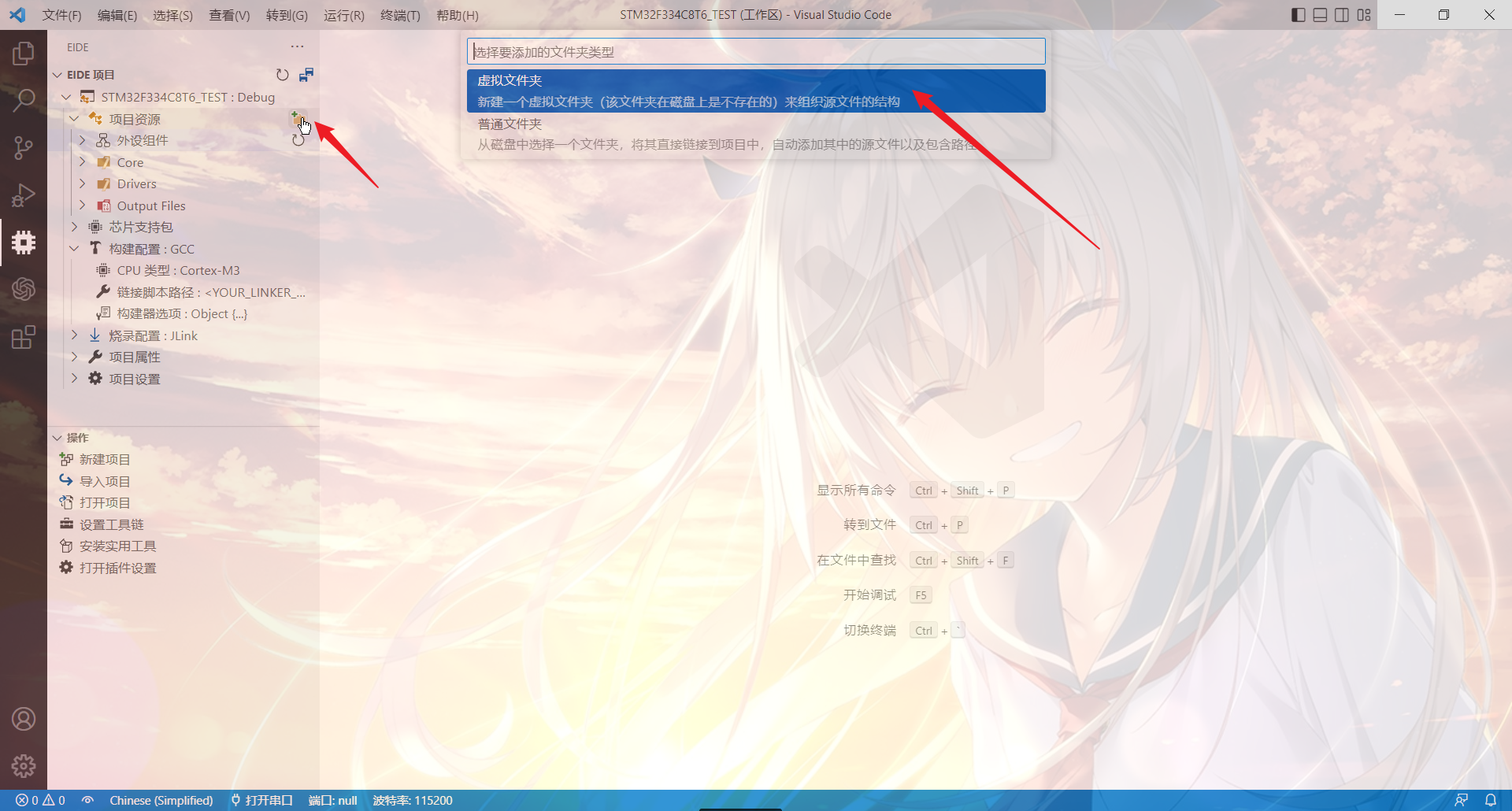Toggle secondary side bar layout icon

point(1342,15)
